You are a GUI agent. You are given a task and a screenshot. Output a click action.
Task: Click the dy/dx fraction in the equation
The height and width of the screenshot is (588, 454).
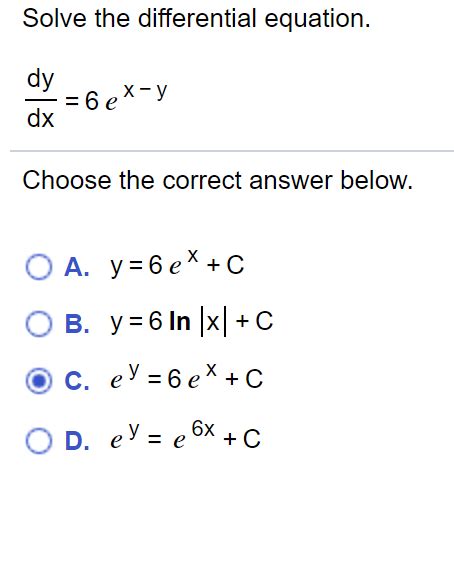[x=40, y=99]
